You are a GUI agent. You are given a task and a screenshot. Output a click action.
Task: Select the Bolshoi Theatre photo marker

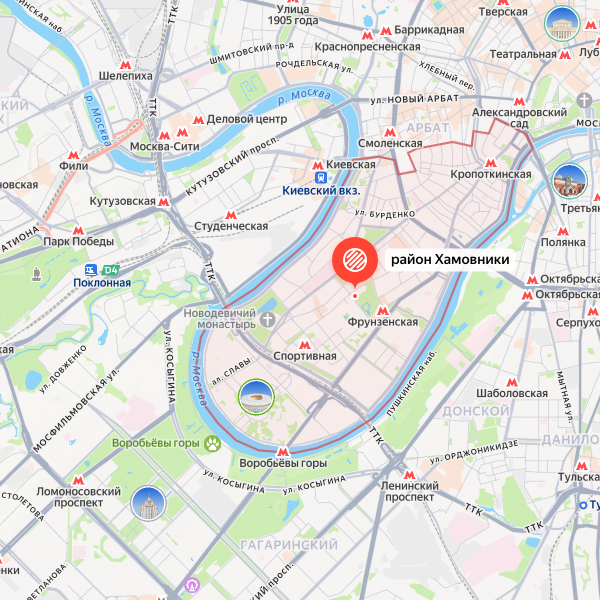562,24
